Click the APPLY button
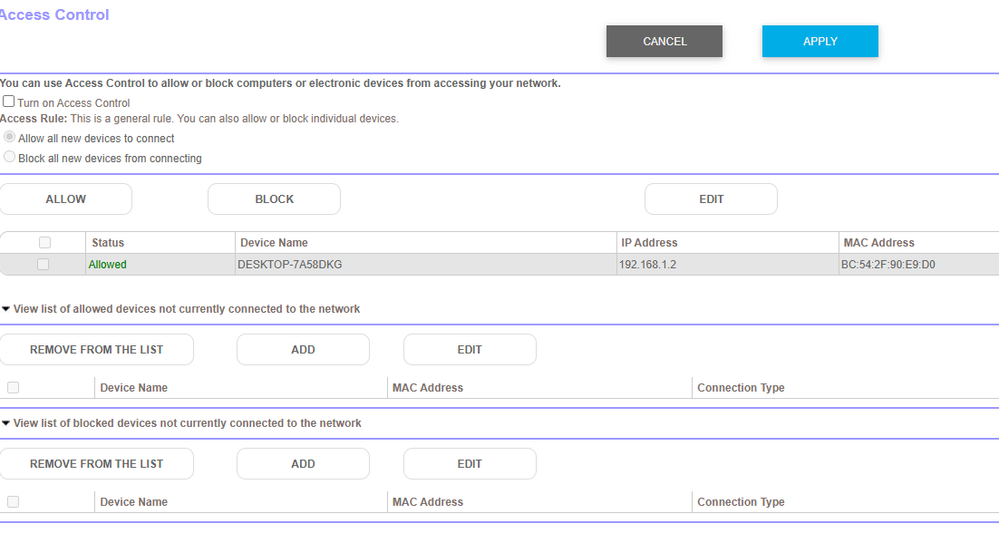Viewport: 999px width, 533px height. (x=819, y=41)
